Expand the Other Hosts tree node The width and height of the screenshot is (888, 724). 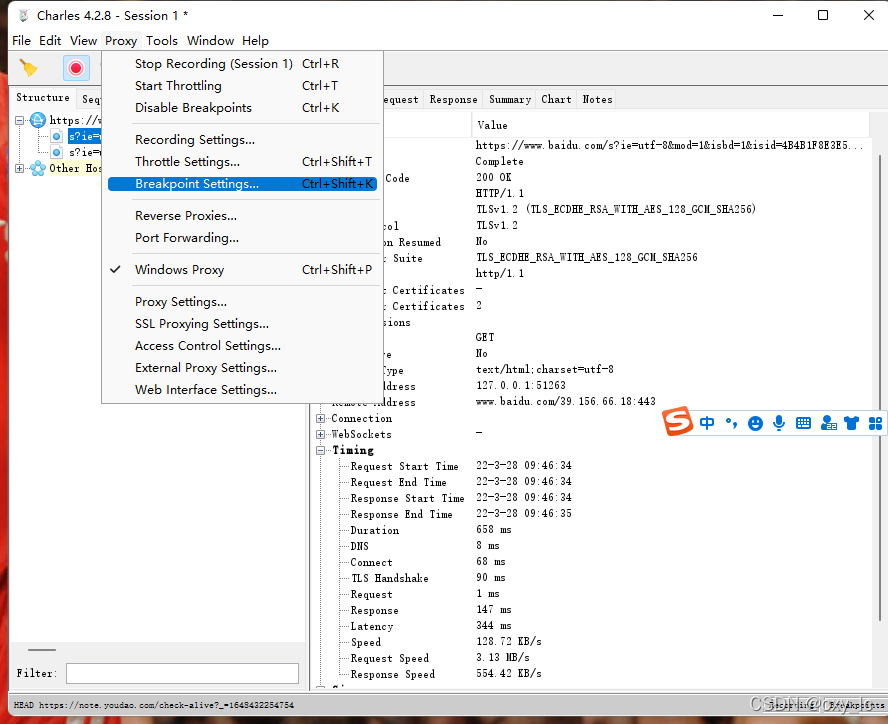pyautogui.click(x=19, y=168)
